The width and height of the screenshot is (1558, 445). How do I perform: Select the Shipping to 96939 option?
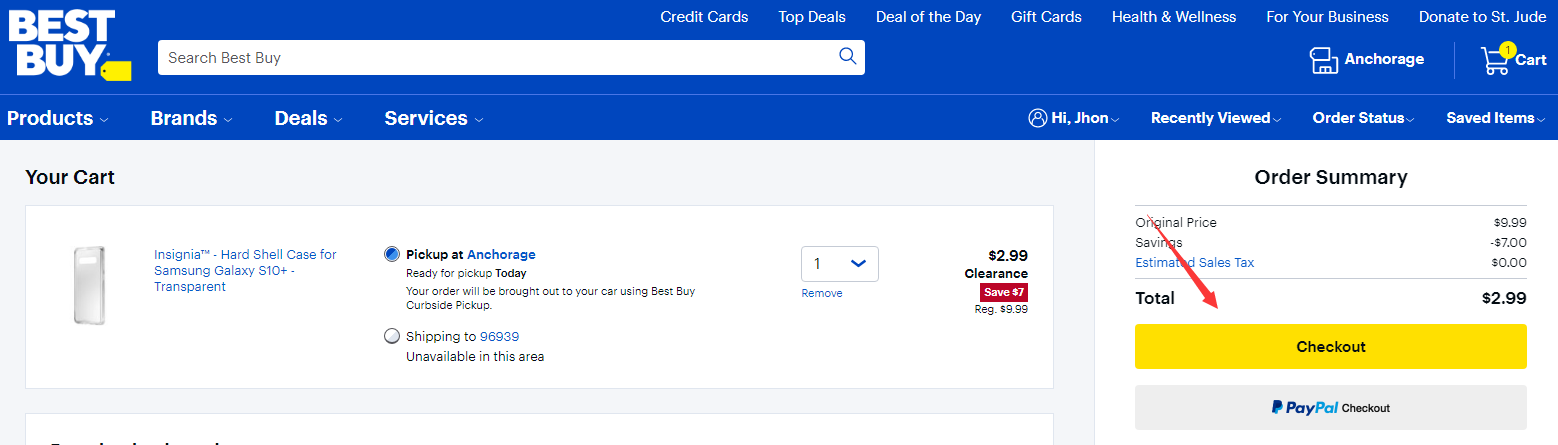[392, 336]
